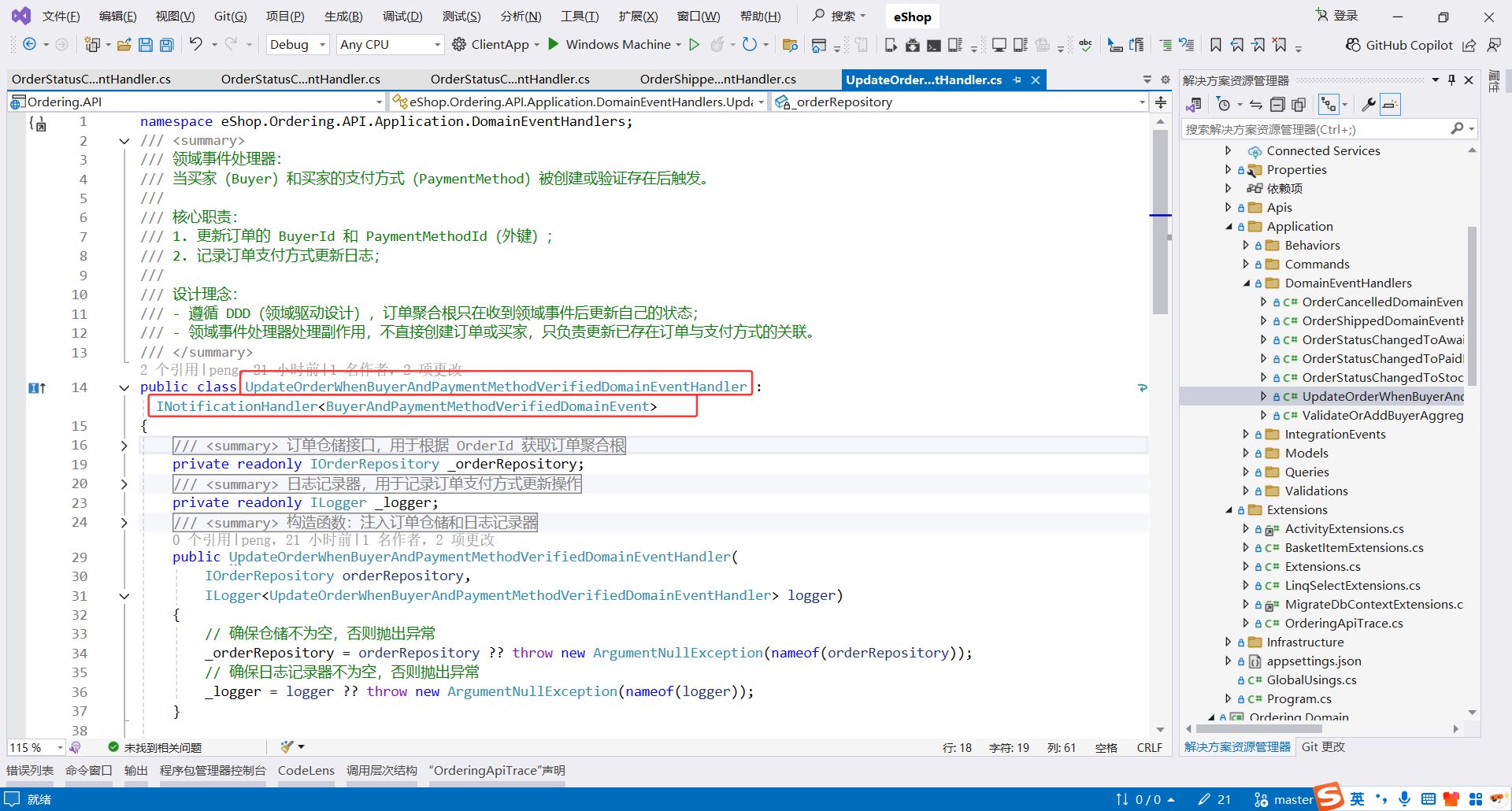Image resolution: width=1512 pixels, height=811 pixels.
Task: Open the Debug configuration dropdown
Action: tap(298, 45)
